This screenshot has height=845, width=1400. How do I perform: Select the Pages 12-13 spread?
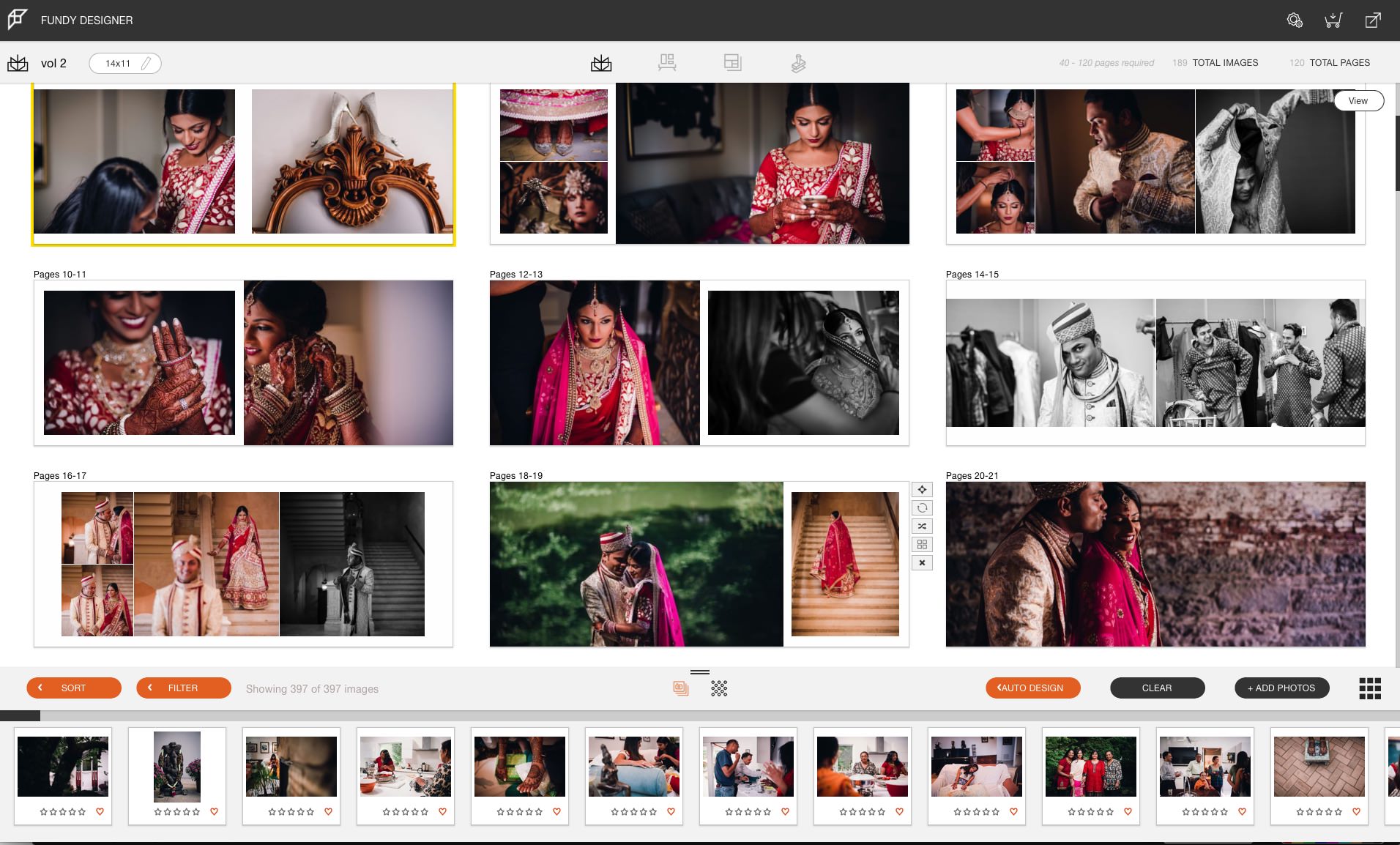point(699,362)
